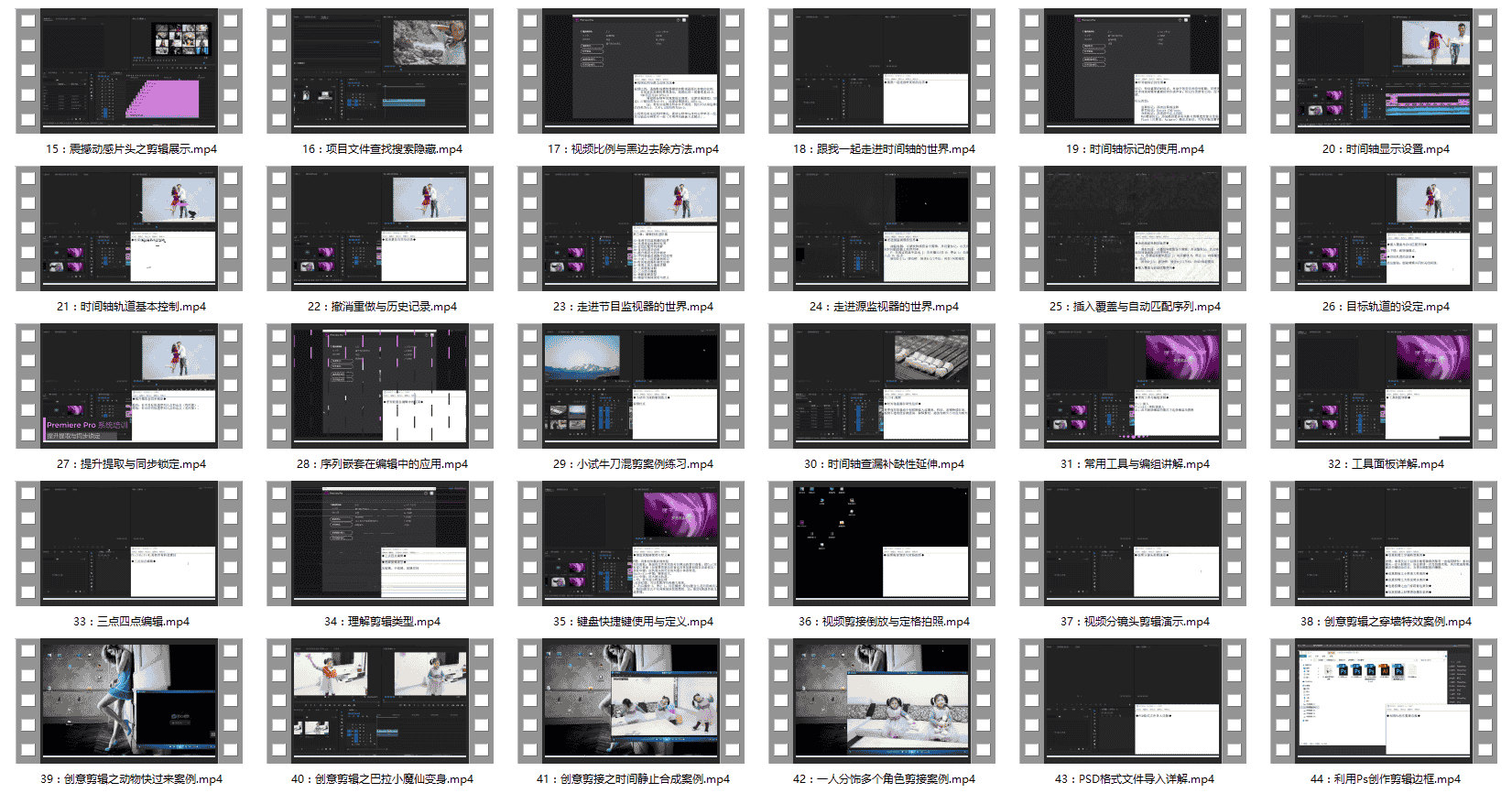Image resolution: width=1512 pixels, height=793 pixels.
Task: Select the thumbnail for video 23
Action: tap(631, 229)
